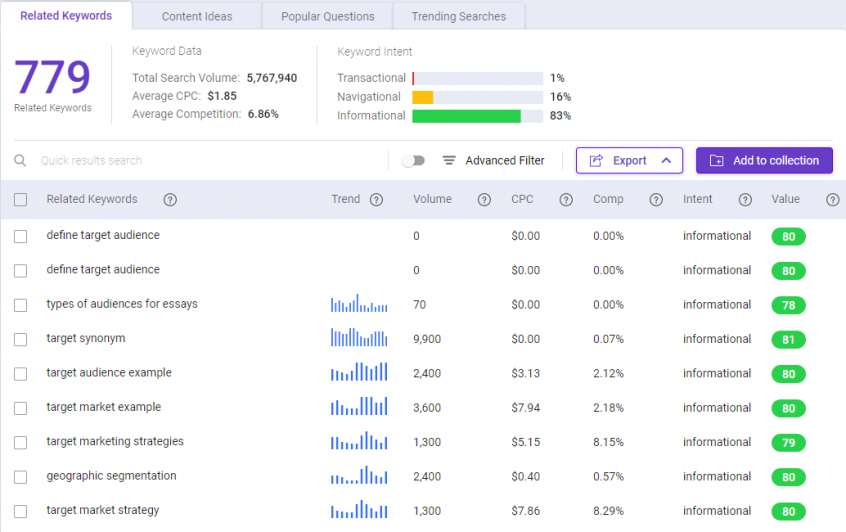Click the 779 related keywords count
The height and width of the screenshot is (532, 846).
52,77
